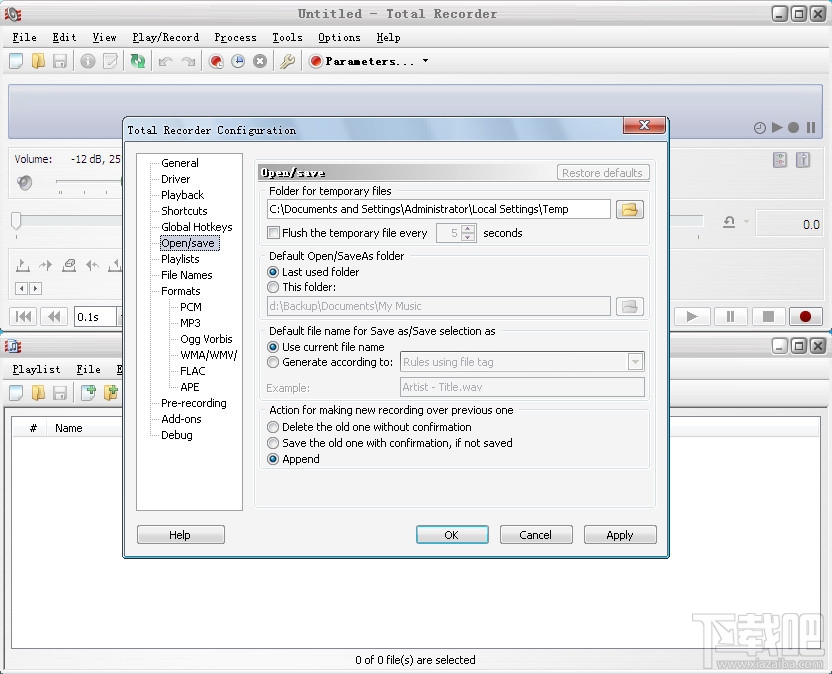Click Cancel in configuration dialog

pos(536,534)
